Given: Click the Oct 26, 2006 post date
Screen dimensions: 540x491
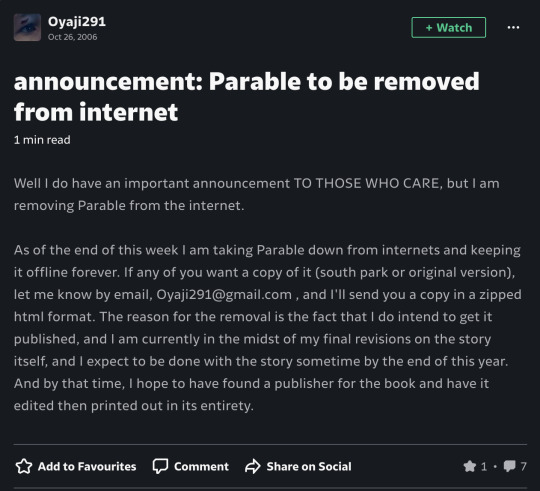Looking at the screenshot, I should tap(72, 37).
